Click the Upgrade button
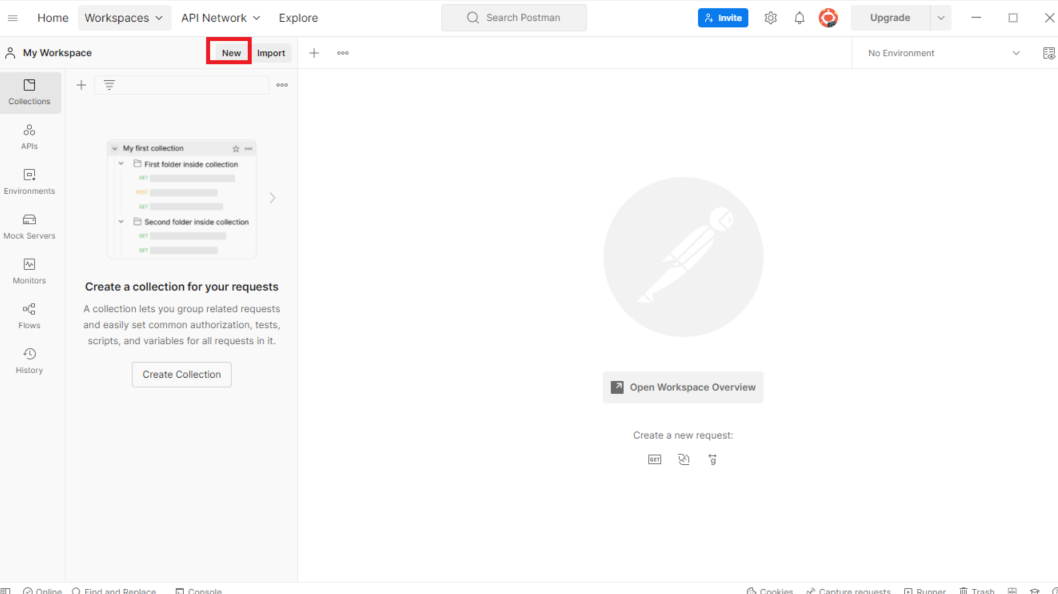The width and height of the screenshot is (1058, 594). tap(890, 18)
